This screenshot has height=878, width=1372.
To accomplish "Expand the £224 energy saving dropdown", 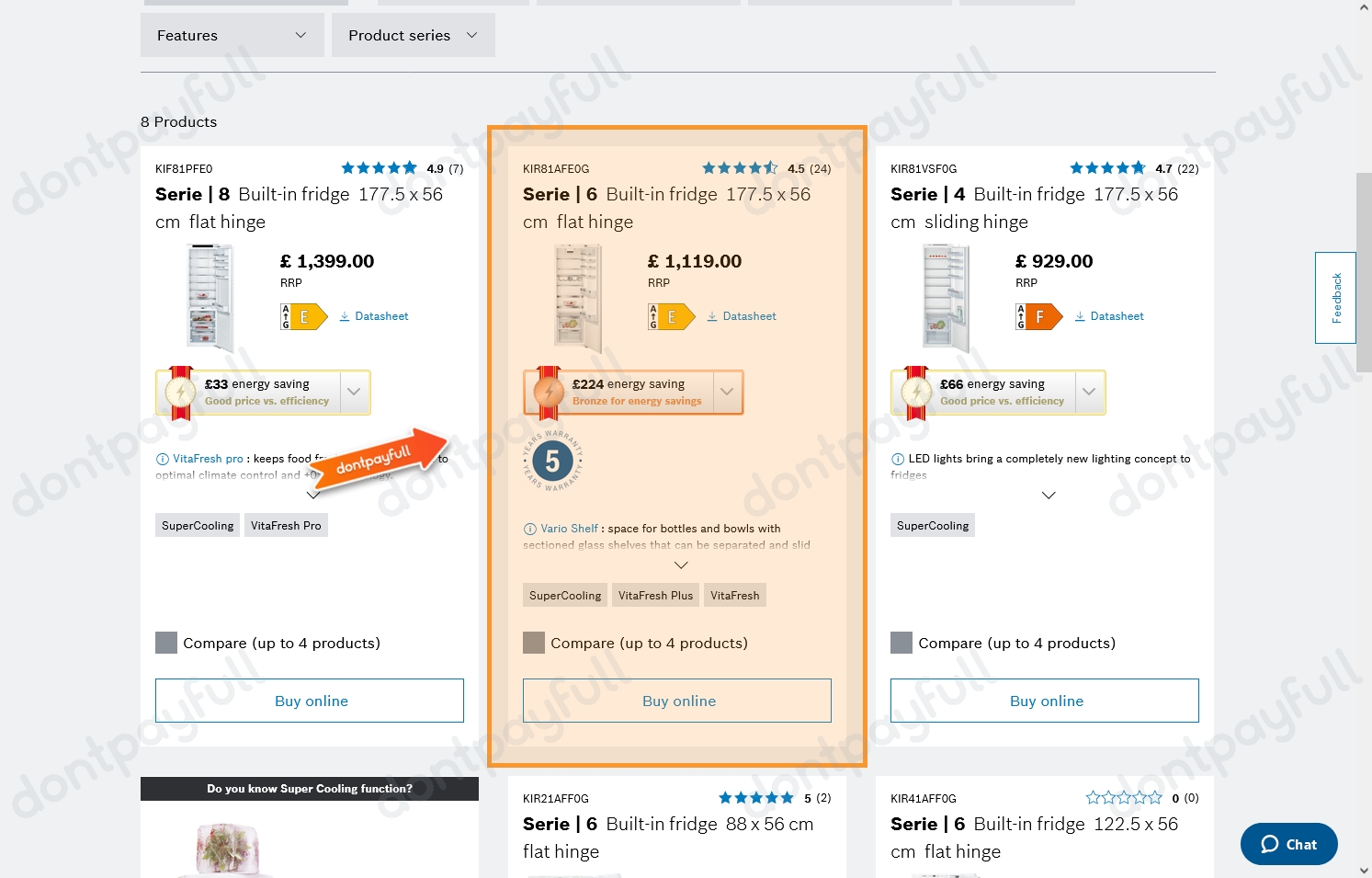I will click(727, 393).
